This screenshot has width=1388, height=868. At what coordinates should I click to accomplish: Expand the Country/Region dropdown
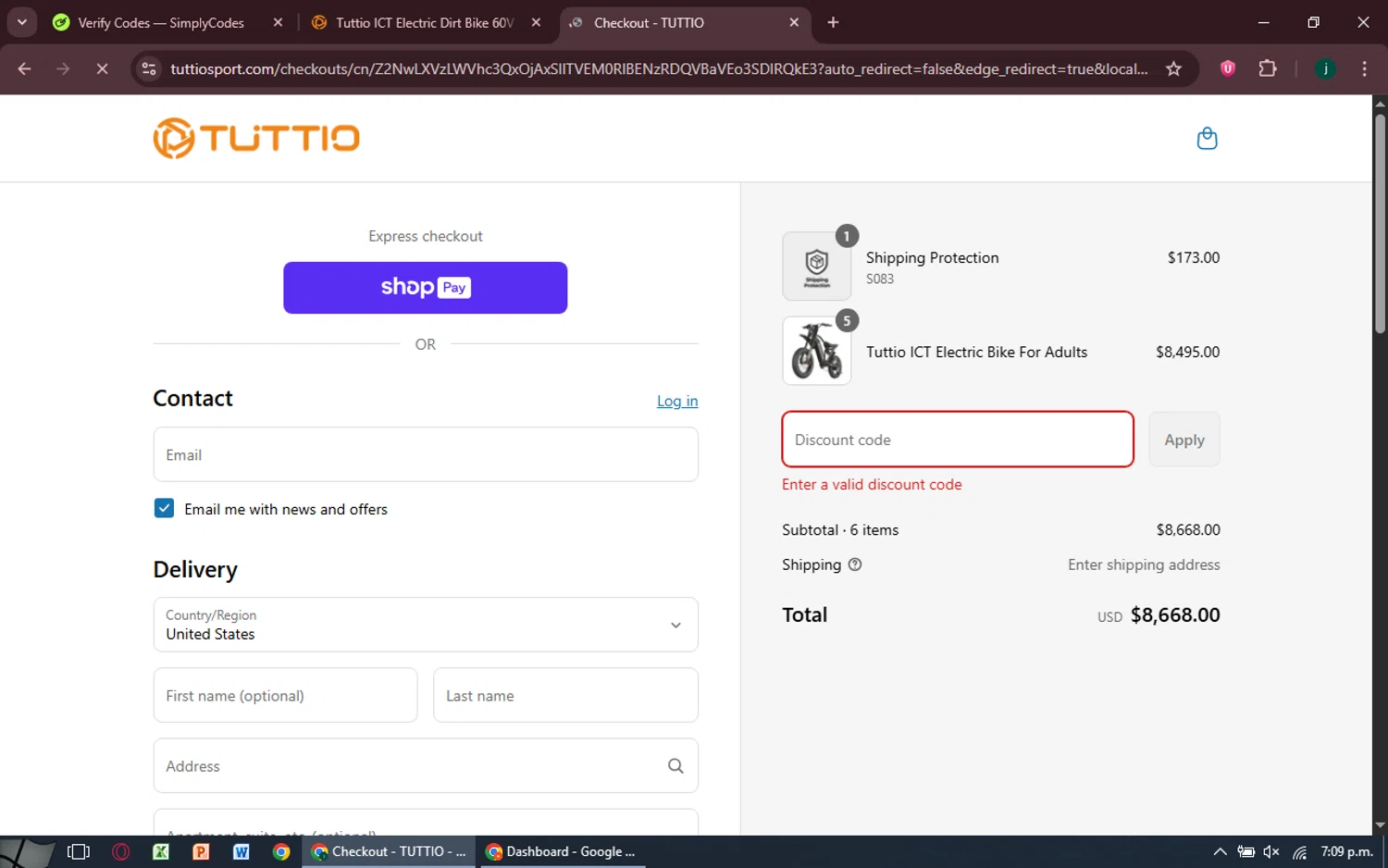[x=426, y=625]
